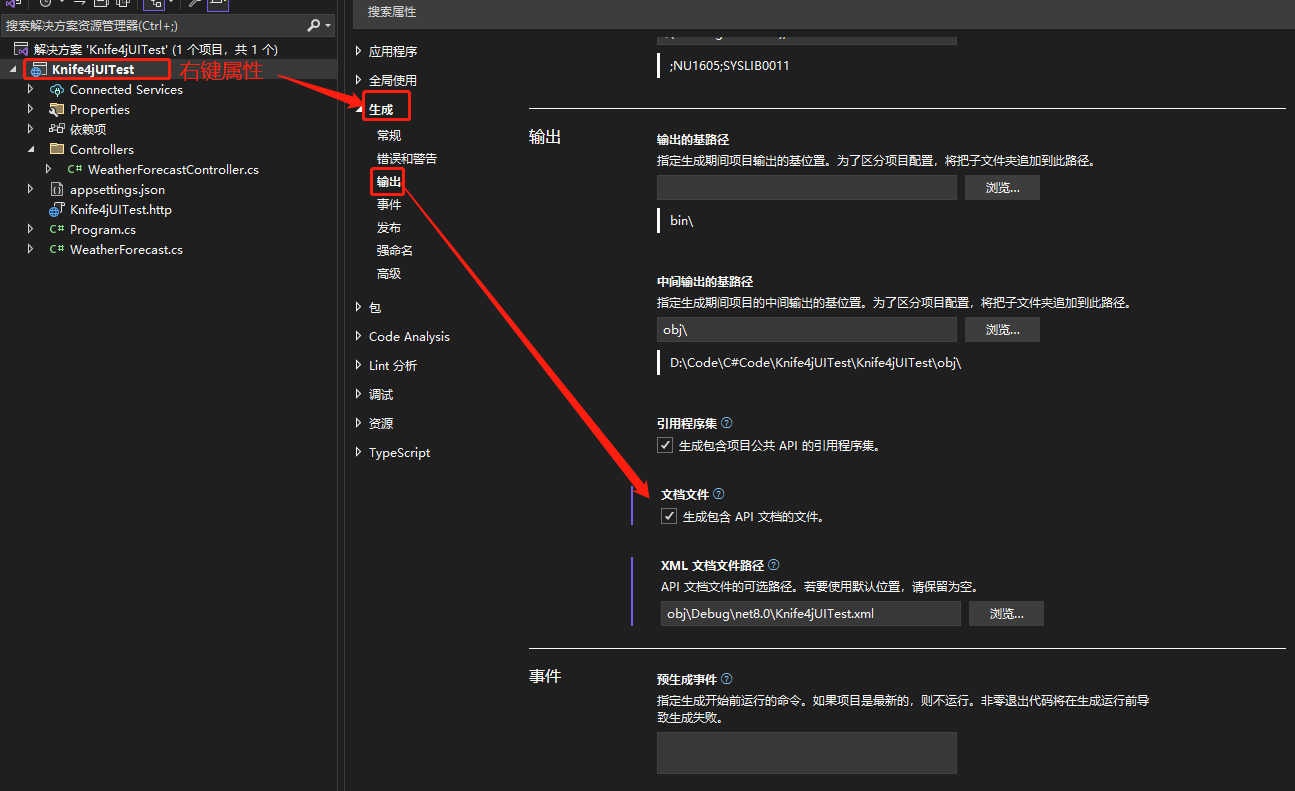Select the WeatherForecast.cs file name
This screenshot has height=791, width=1295.
[x=126, y=250]
